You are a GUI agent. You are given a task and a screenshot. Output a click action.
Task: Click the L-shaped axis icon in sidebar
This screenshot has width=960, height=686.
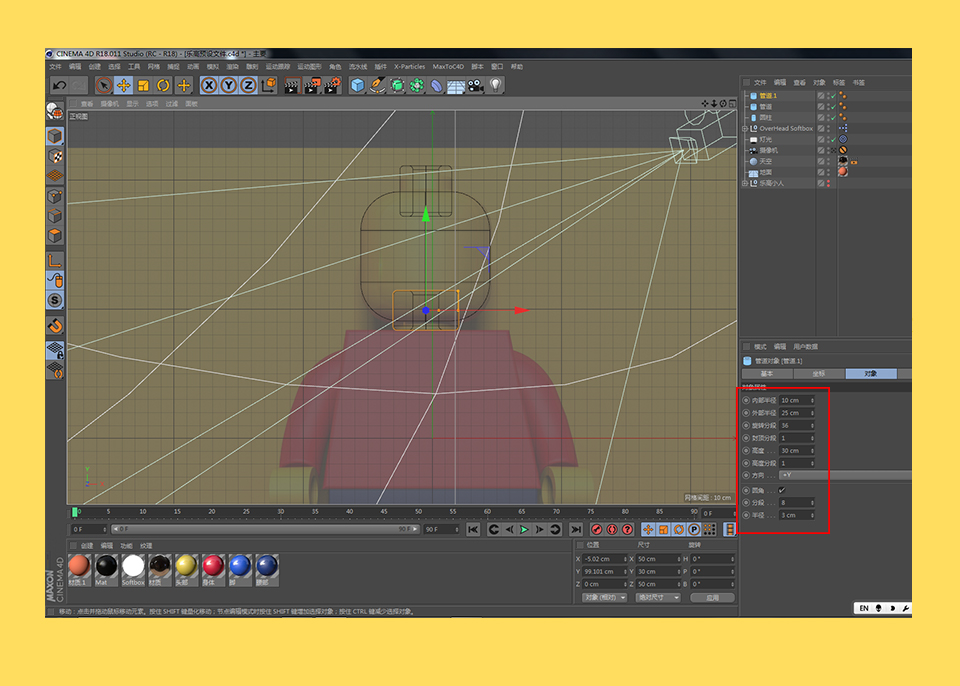pos(55,260)
